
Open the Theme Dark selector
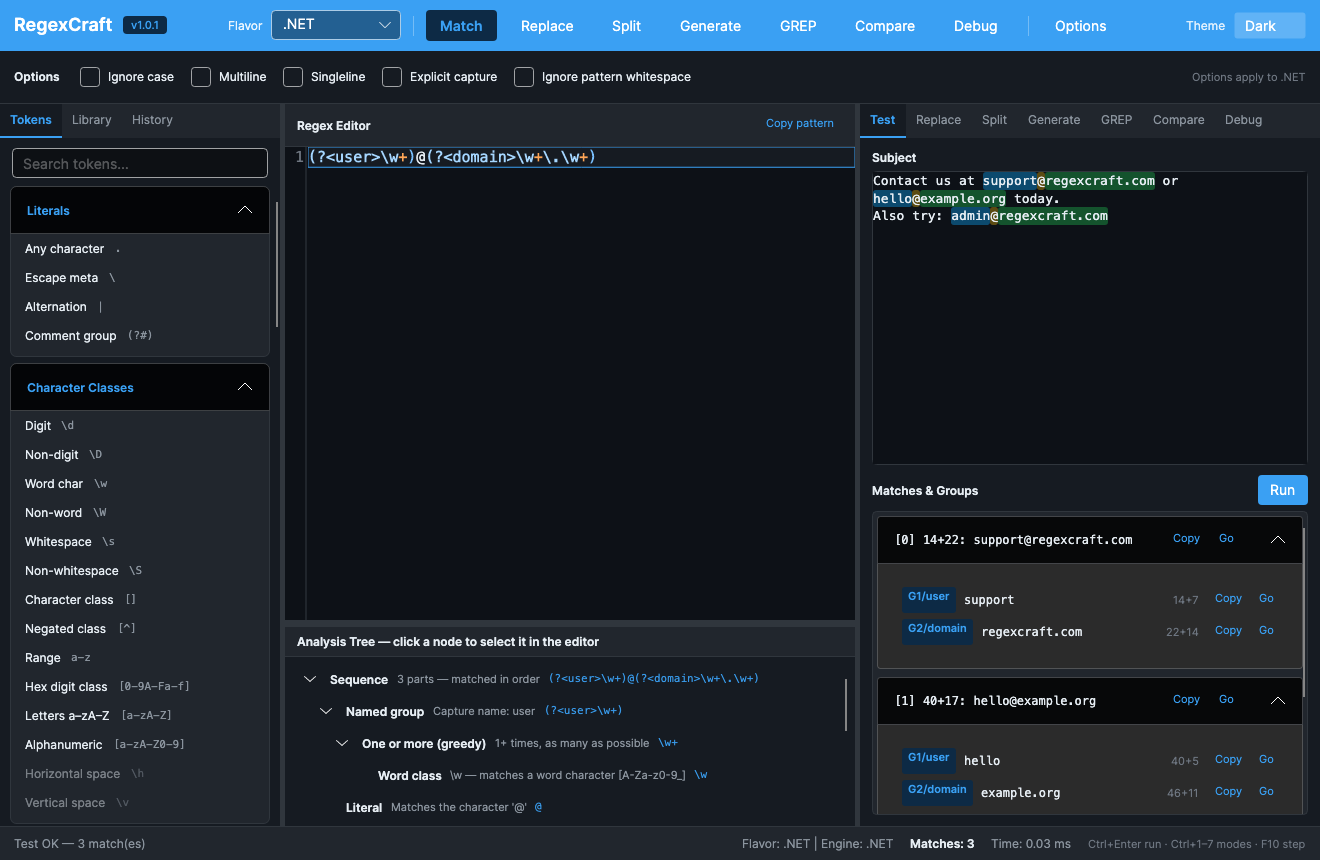click(x=1270, y=26)
